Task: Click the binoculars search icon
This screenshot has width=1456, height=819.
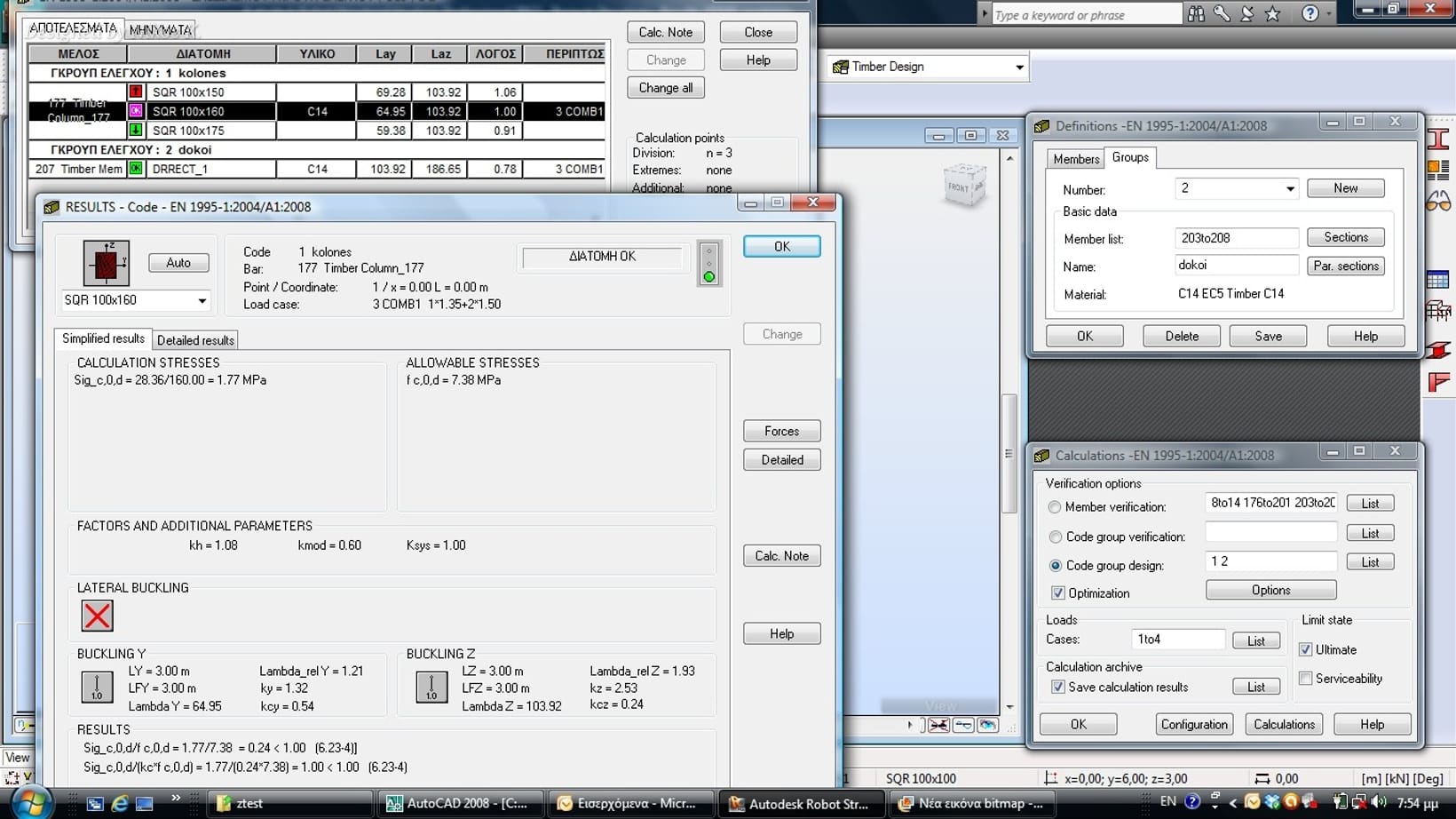Action: coord(1197,13)
